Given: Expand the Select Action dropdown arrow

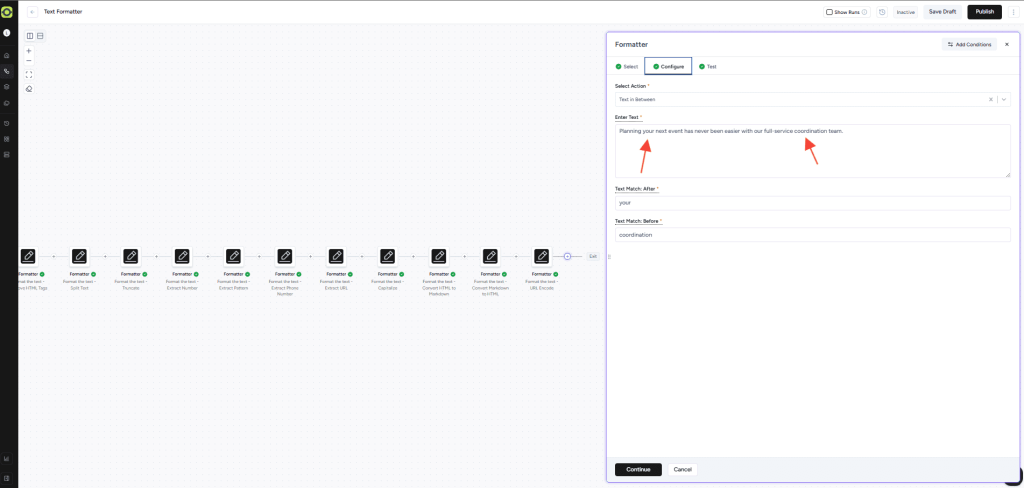Looking at the screenshot, I should pyautogui.click(x=1003, y=99).
